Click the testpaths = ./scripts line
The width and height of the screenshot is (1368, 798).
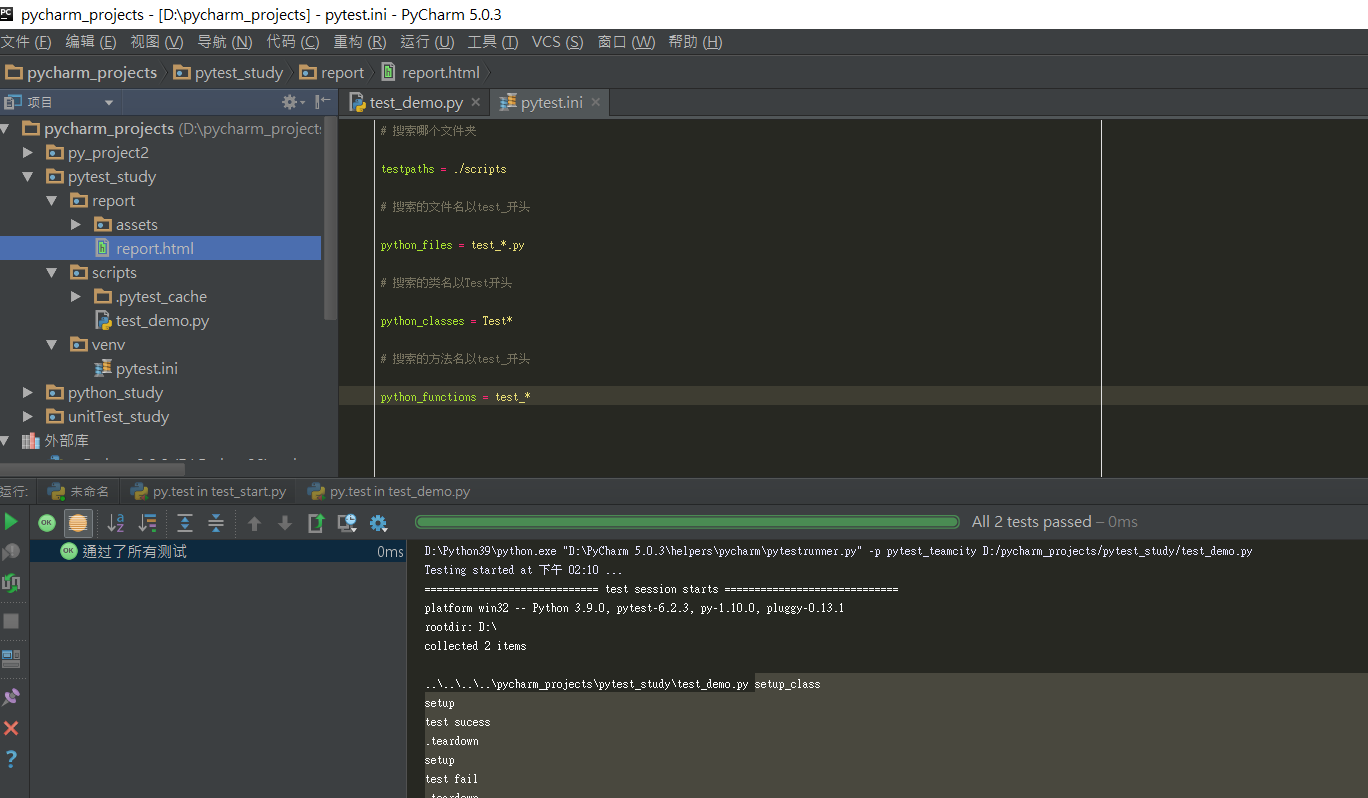(444, 169)
